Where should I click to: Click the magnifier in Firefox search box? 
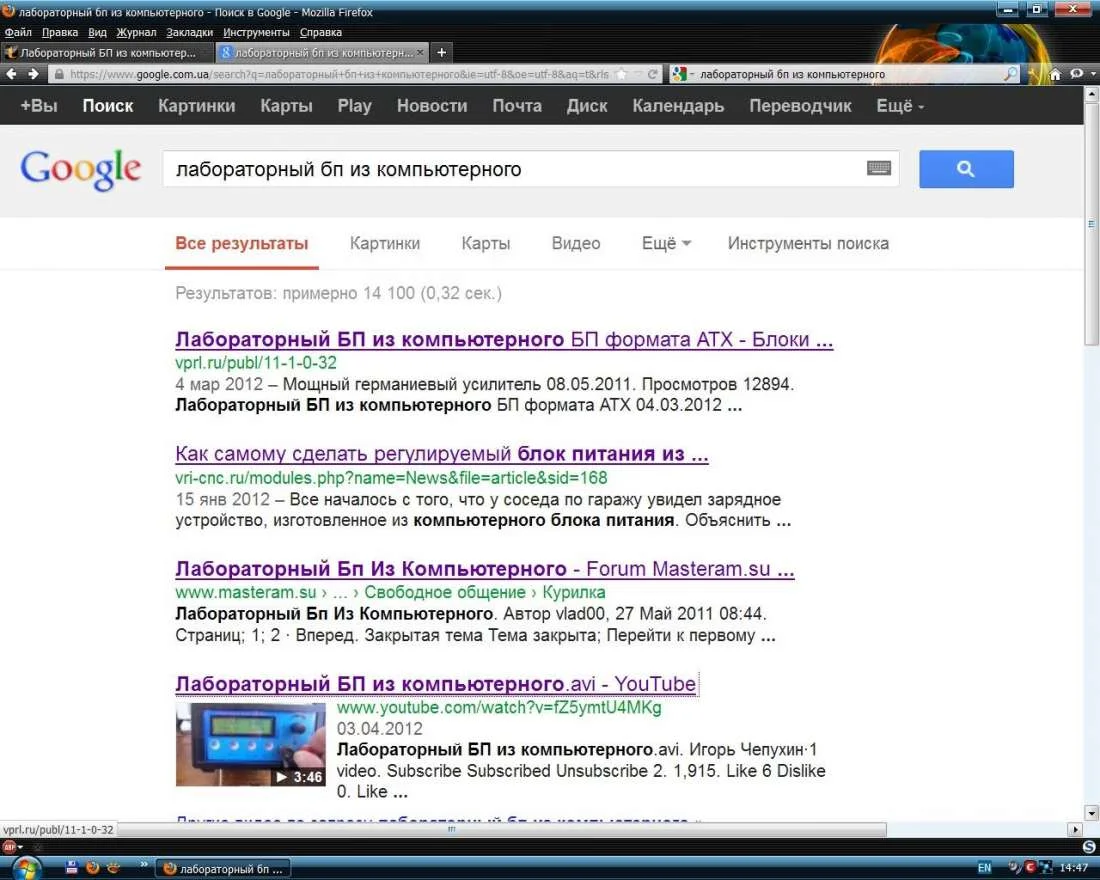pyautogui.click(x=1010, y=74)
